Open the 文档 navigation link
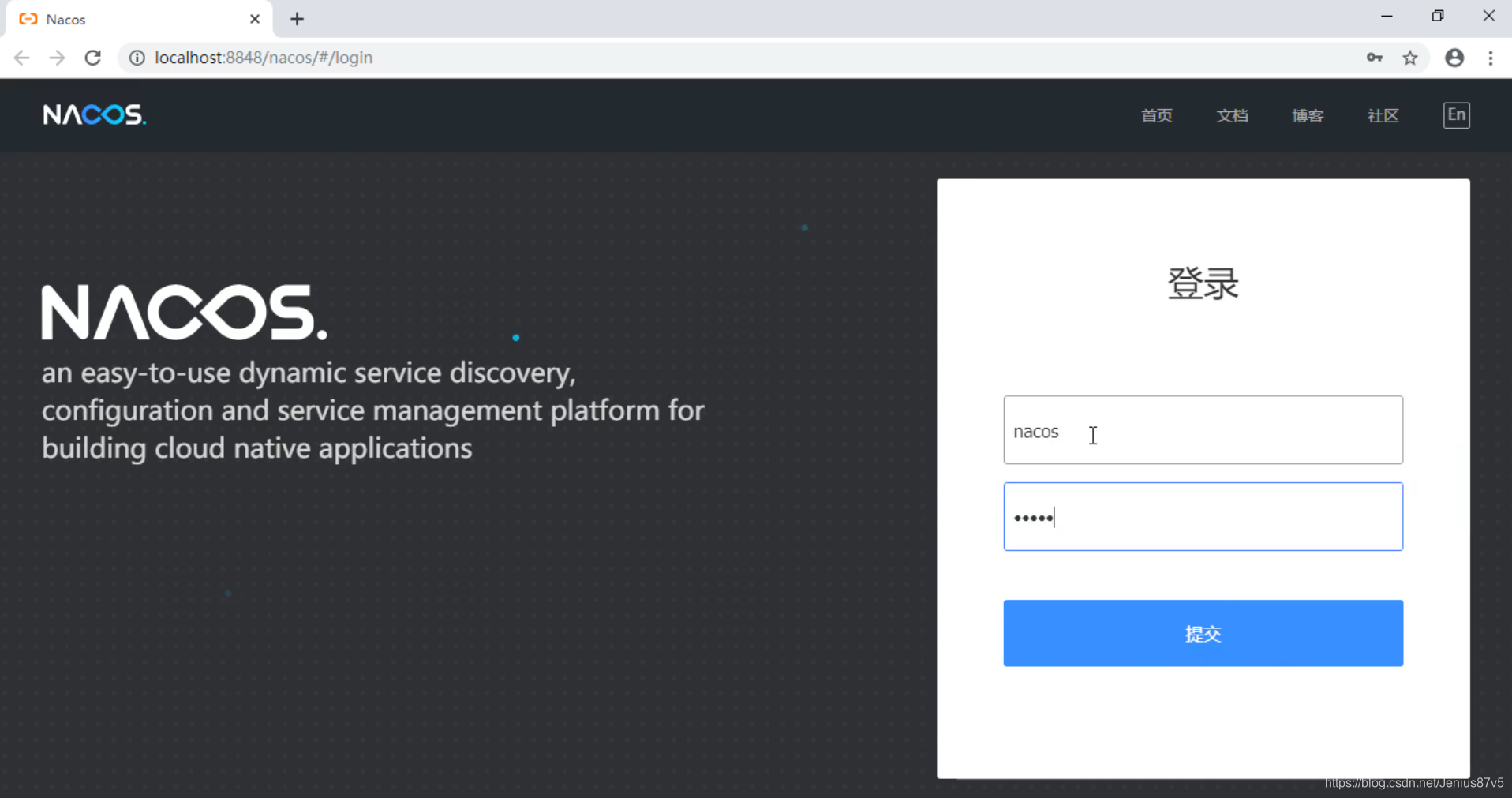Viewport: 1512px width, 798px height. (1232, 116)
